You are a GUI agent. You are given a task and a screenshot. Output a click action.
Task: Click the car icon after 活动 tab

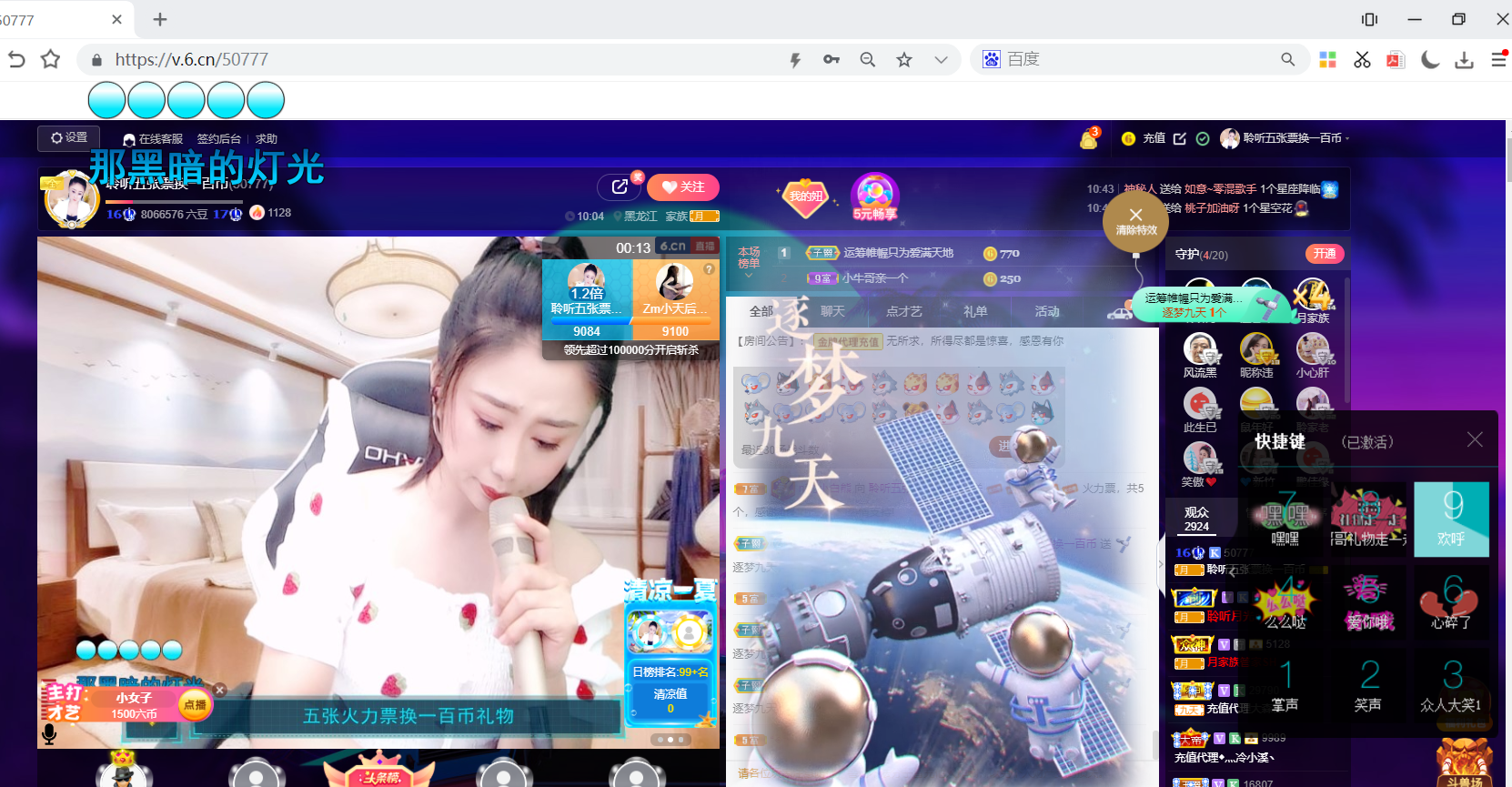click(x=1120, y=313)
